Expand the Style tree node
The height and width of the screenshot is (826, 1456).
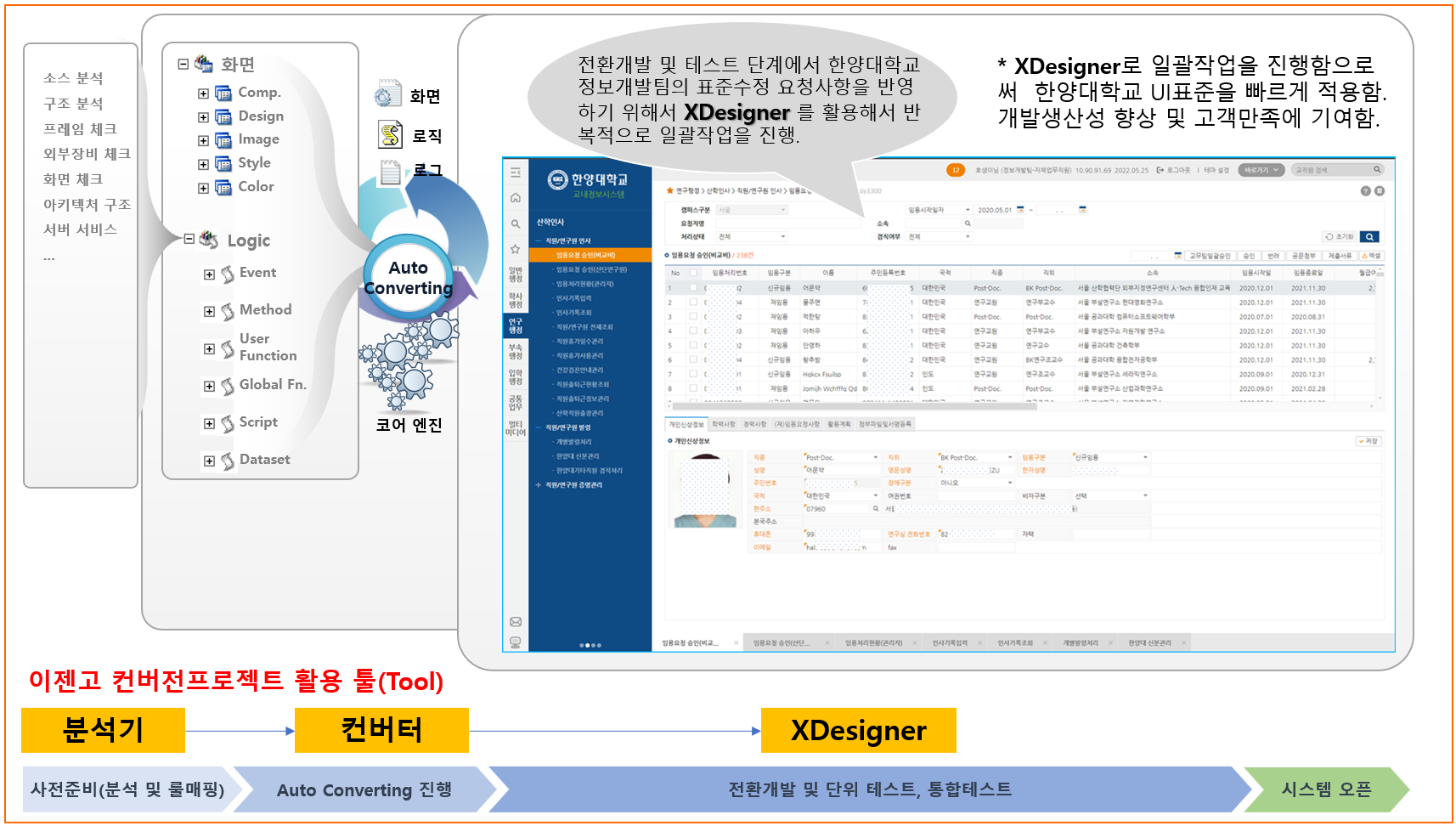click(x=203, y=165)
